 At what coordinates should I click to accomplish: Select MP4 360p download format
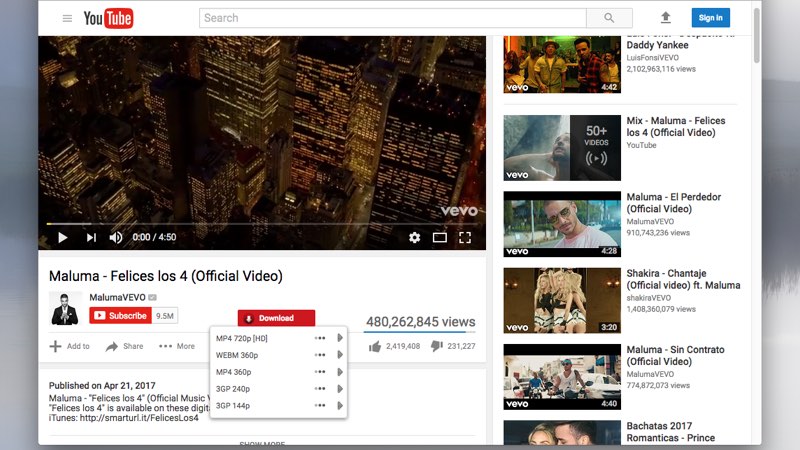tap(233, 372)
